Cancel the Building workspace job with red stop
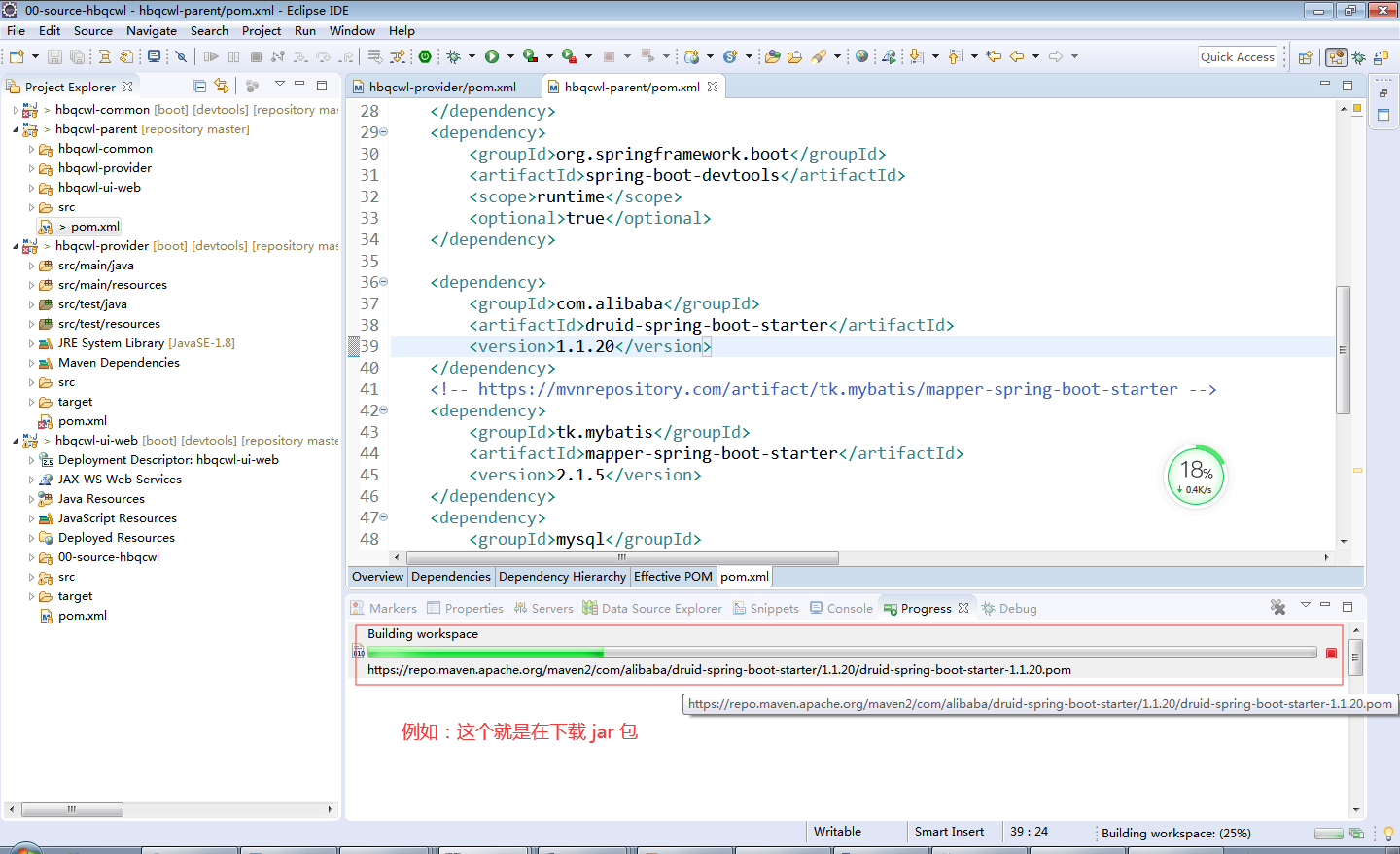Viewport: 1400px width, 854px height. (1331, 654)
